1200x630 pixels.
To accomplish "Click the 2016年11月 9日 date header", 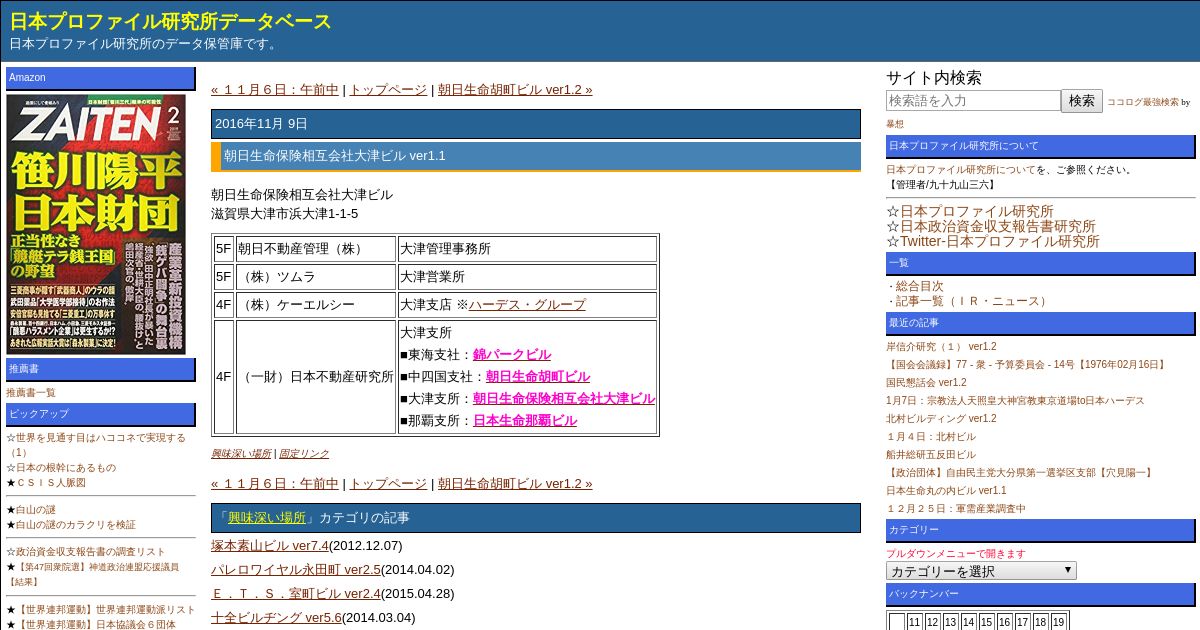I will point(261,124).
